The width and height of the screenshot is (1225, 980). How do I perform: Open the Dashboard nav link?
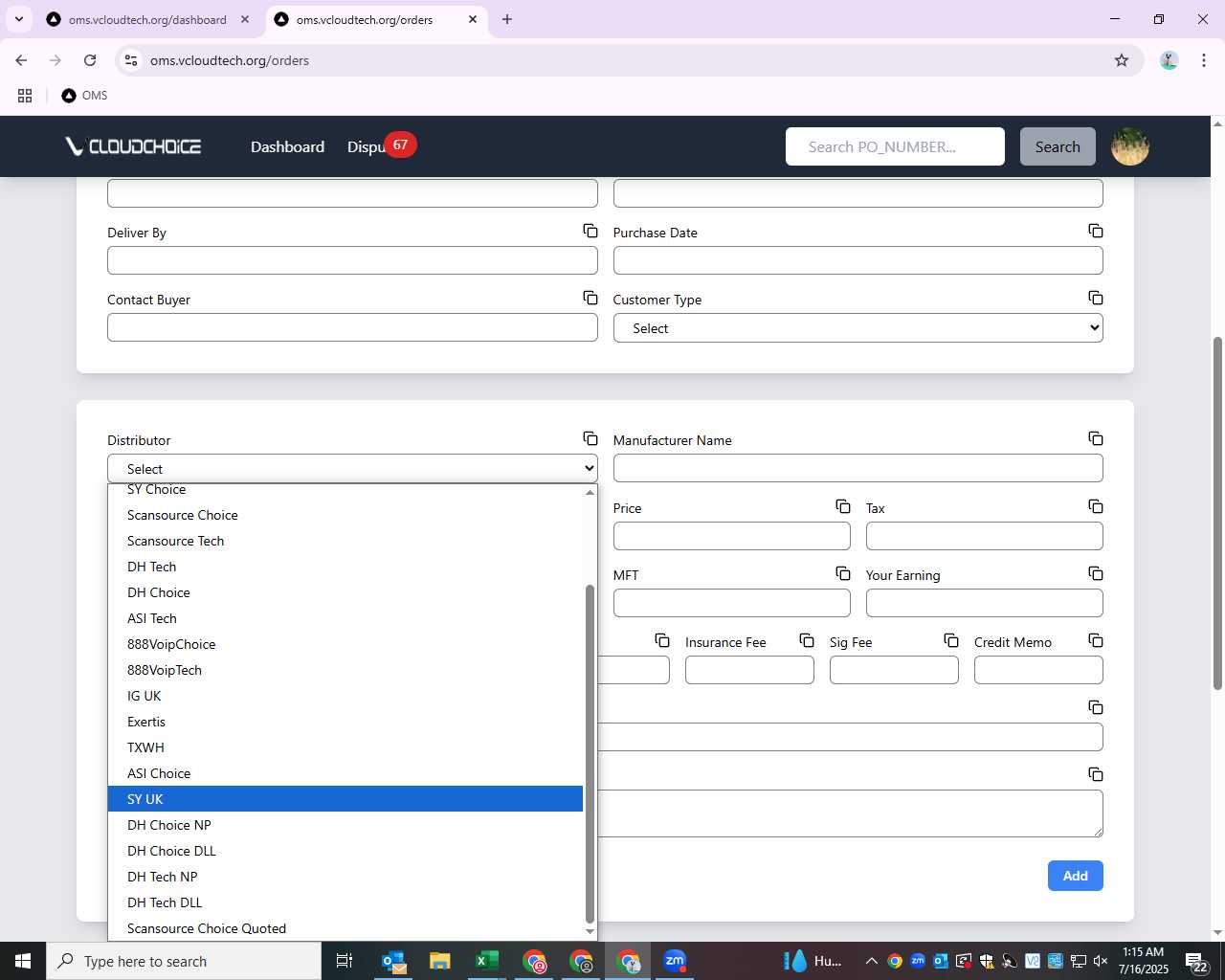click(287, 146)
